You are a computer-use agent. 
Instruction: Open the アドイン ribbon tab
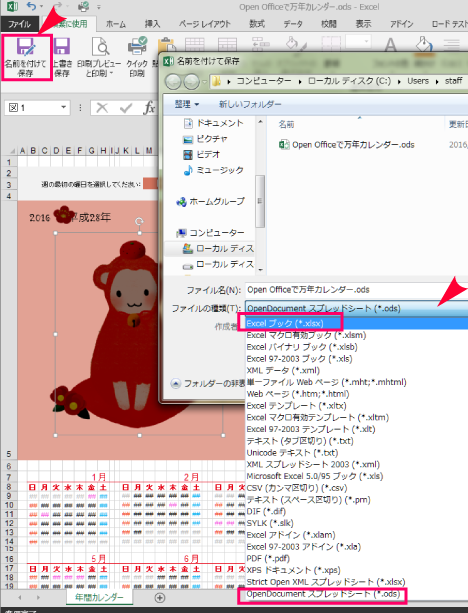tap(402, 24)
